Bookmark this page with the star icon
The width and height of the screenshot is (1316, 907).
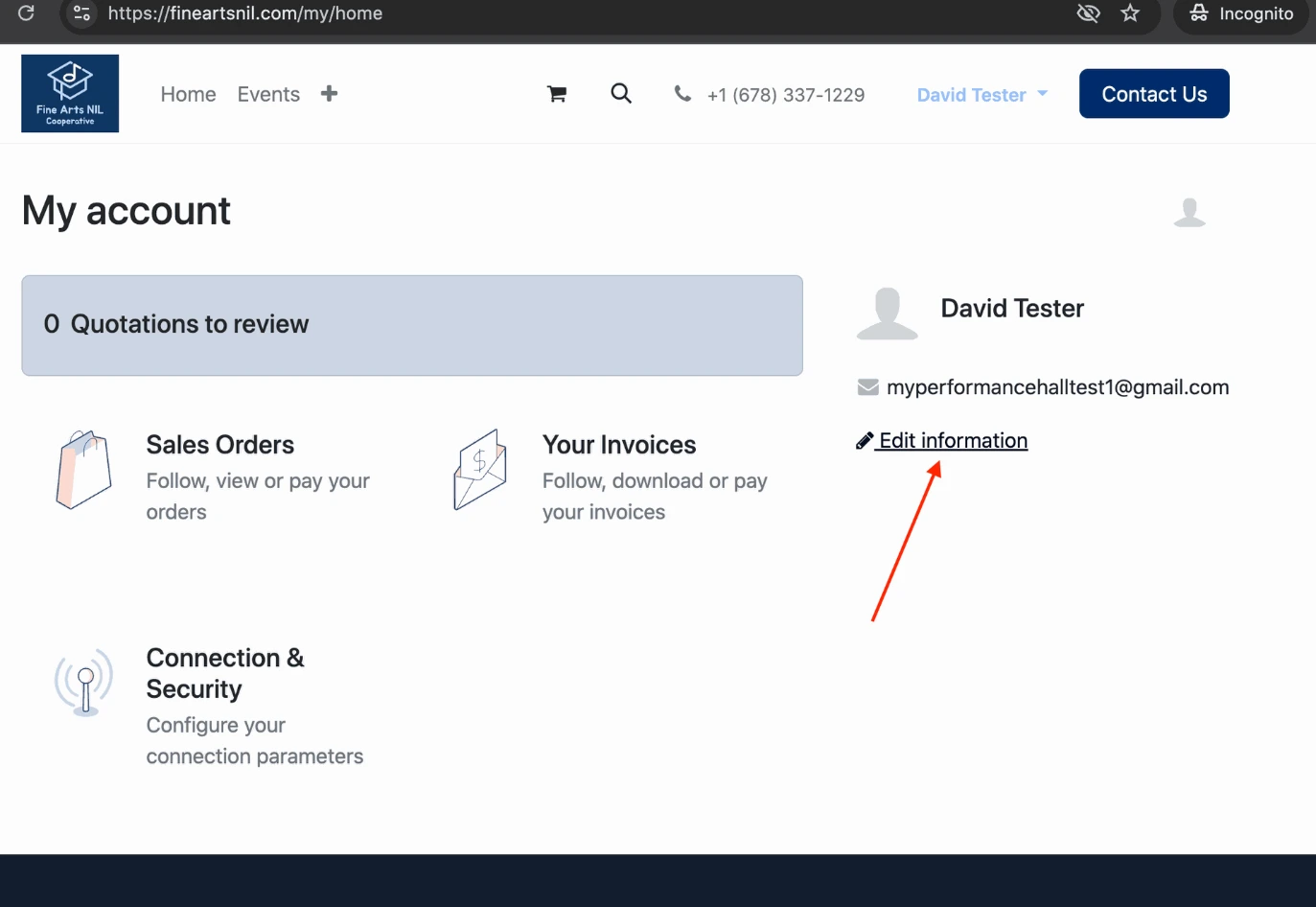(x=1130, y=13)
